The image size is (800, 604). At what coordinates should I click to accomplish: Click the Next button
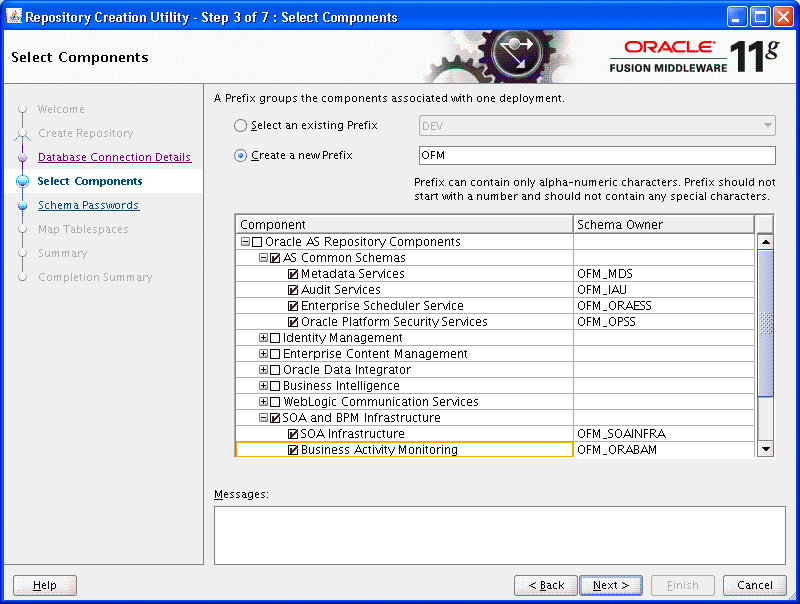click(x=611, y=585)
